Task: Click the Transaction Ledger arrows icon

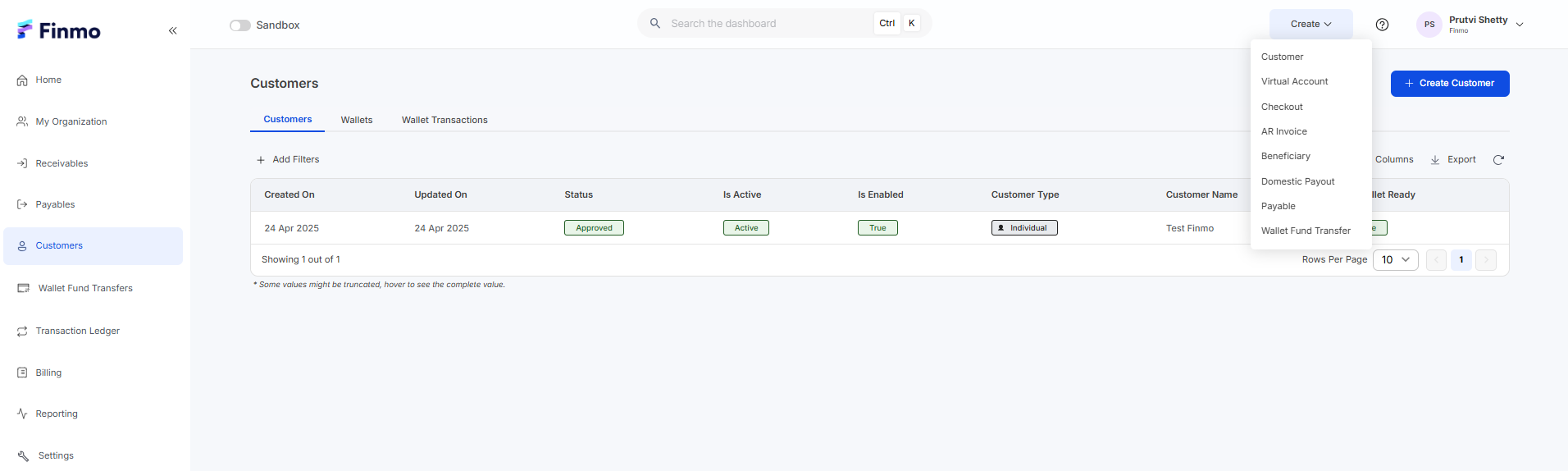Action: 22,332
